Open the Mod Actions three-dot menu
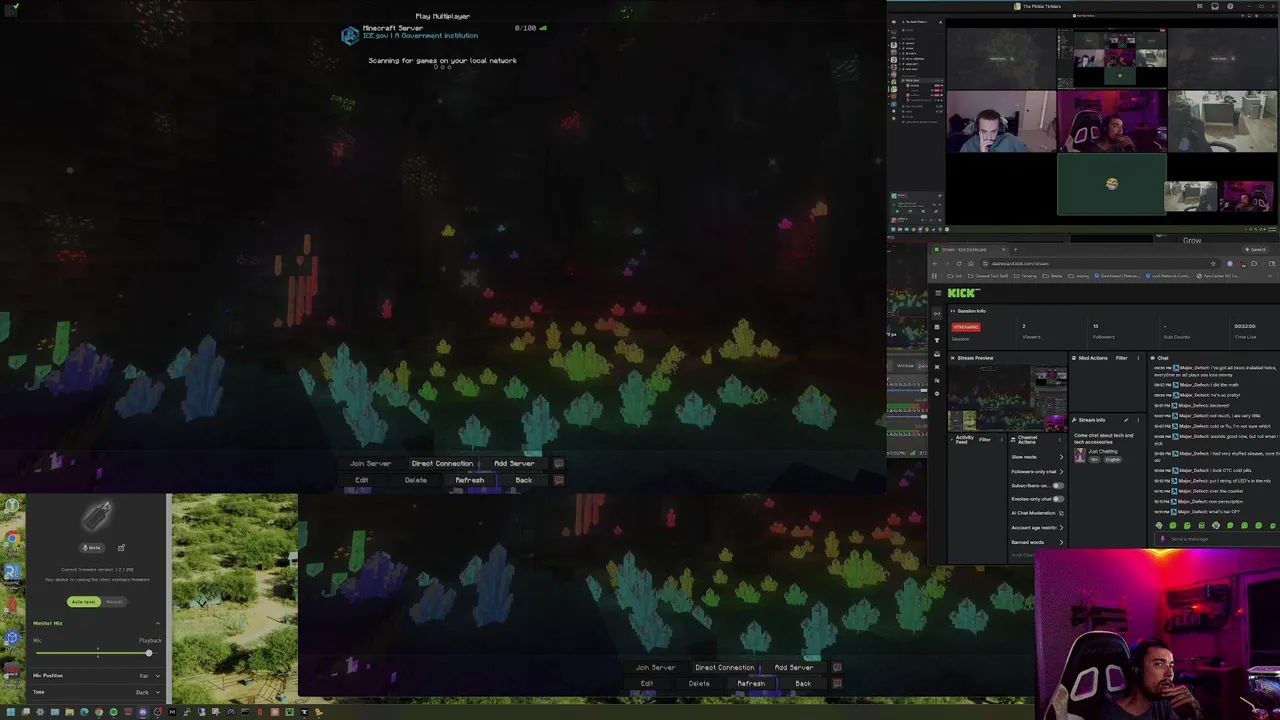1280x720 pixels. click(1138, 358)
